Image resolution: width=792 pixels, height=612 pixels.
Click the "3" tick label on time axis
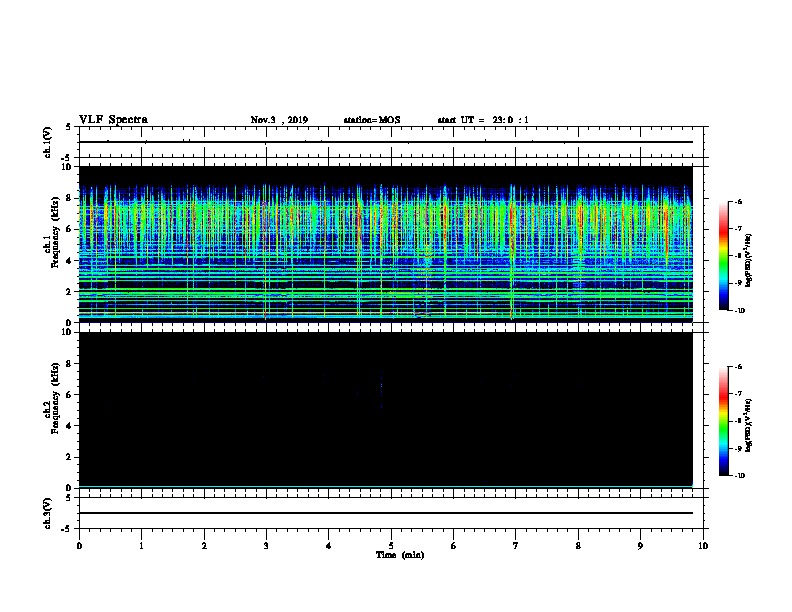[266, 545]
